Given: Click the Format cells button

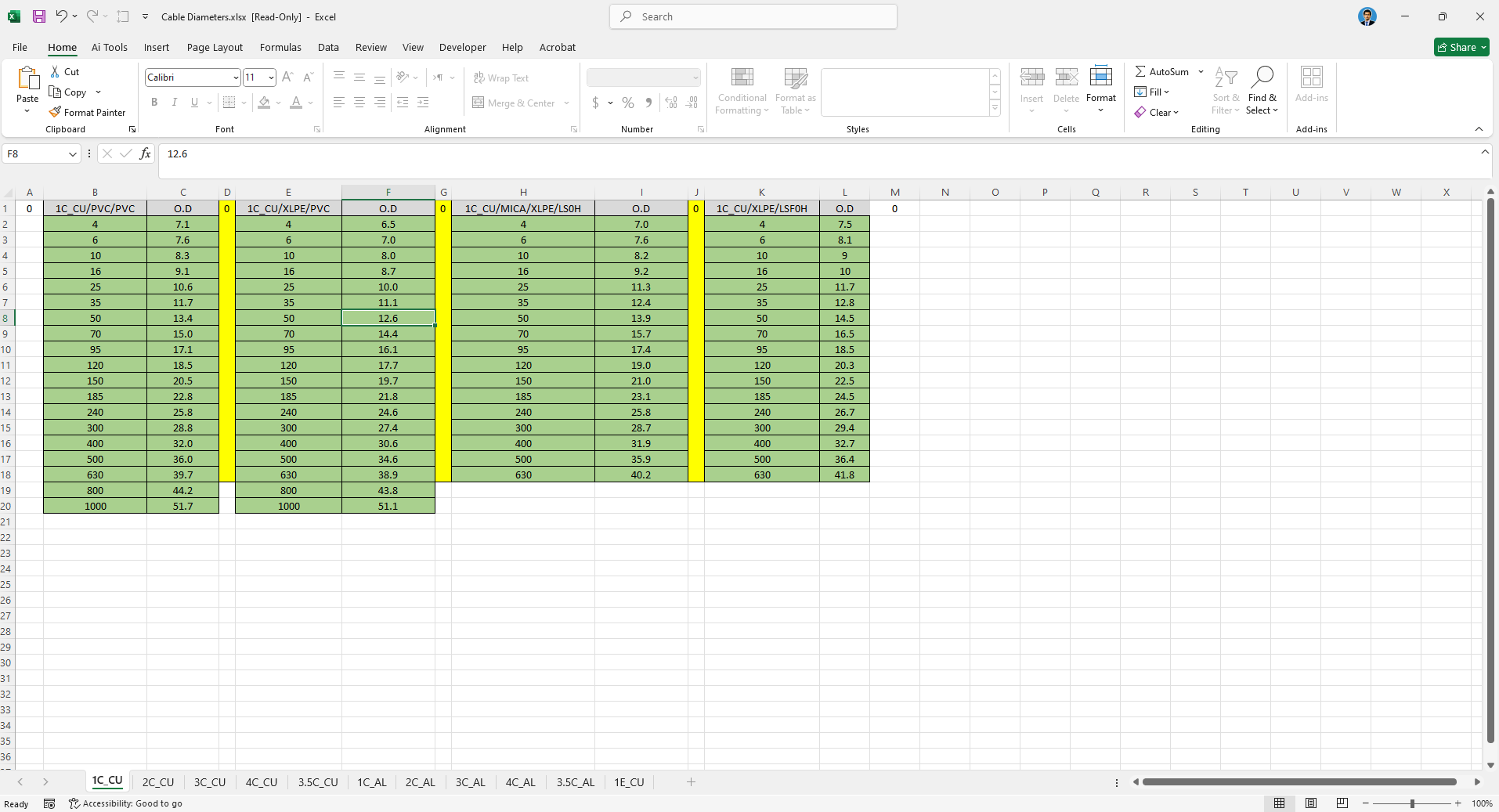Looking at the screenshot, I should pos(1100,89).
